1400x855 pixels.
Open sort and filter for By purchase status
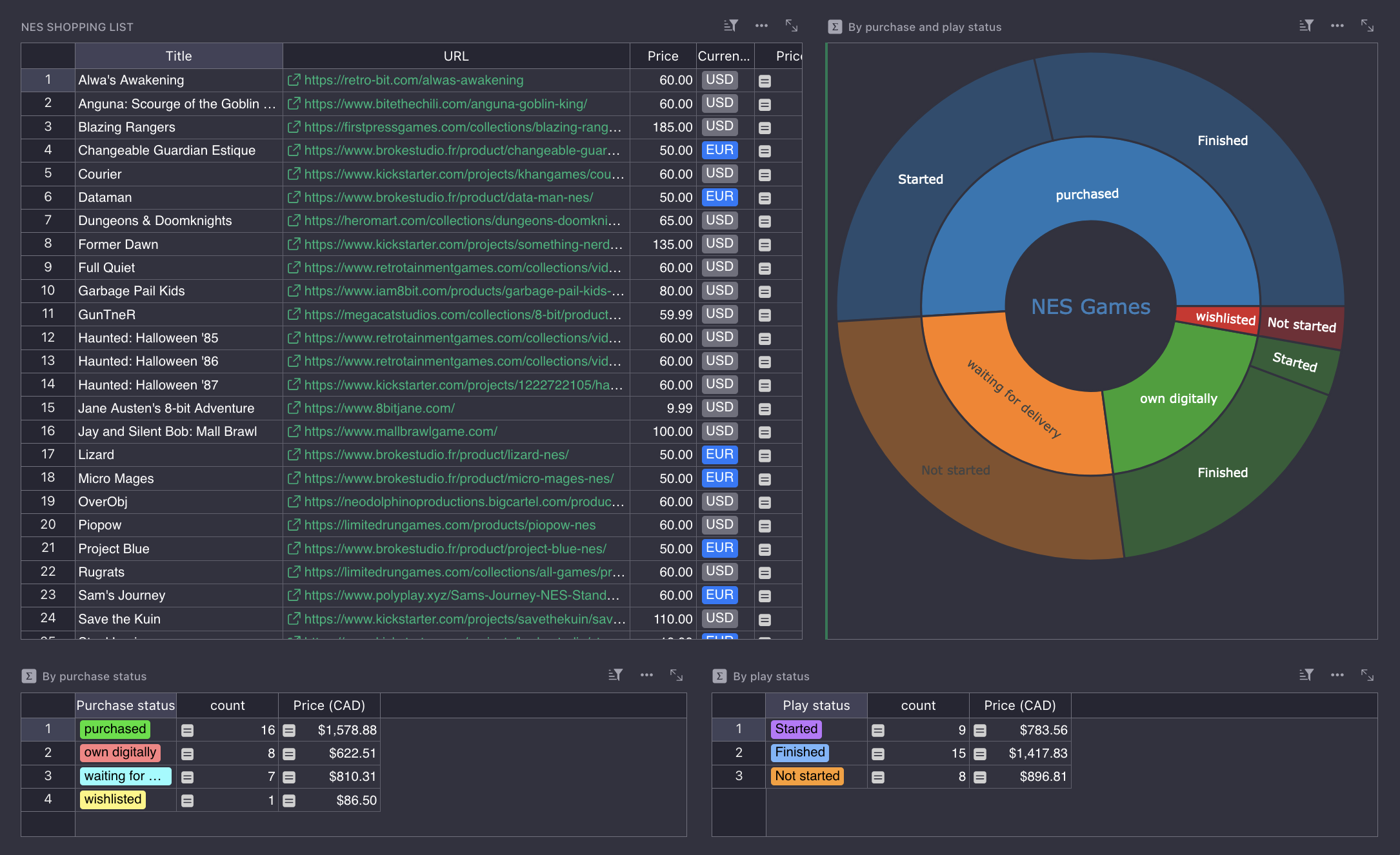615,675
